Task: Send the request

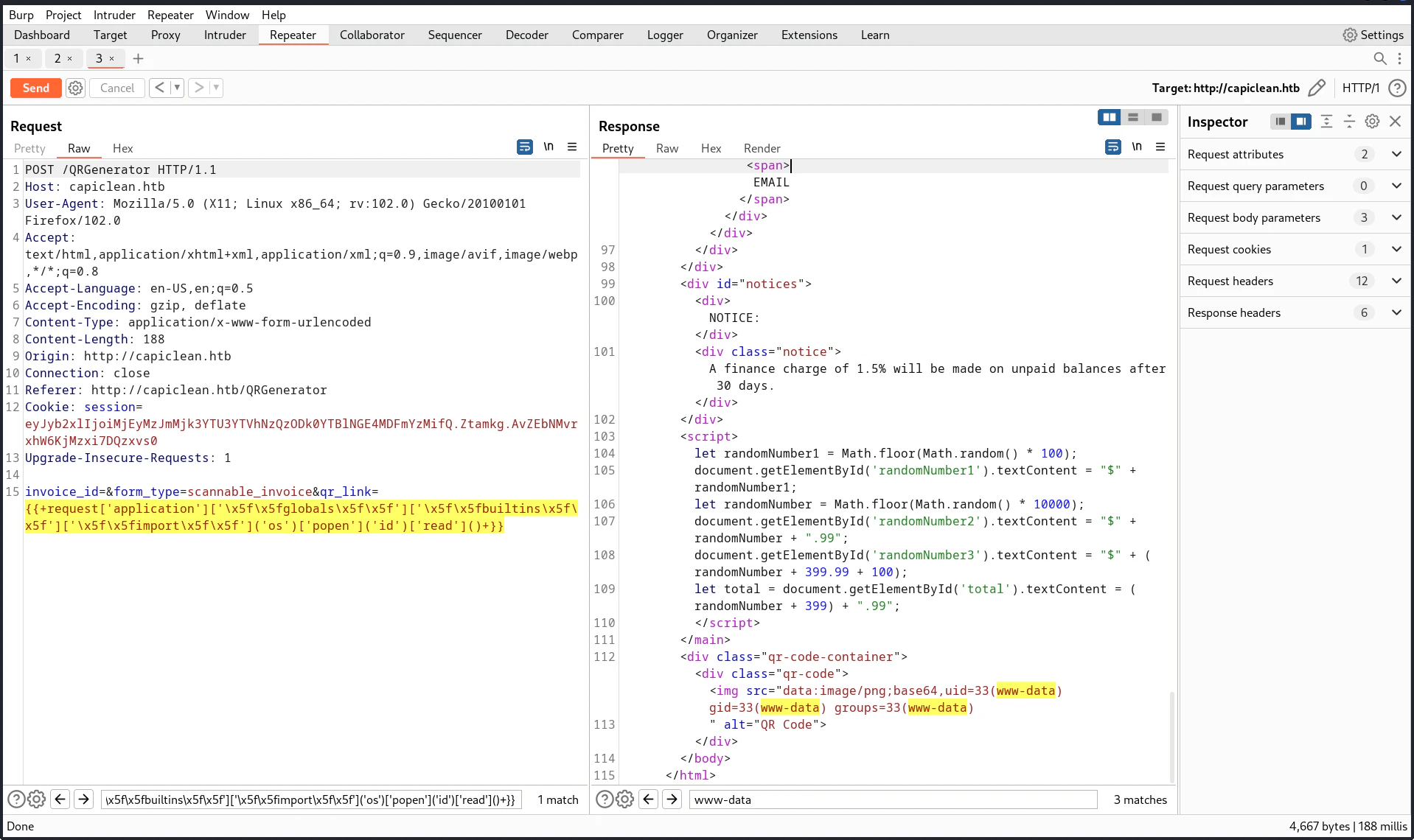Action: tap(35, 88)
